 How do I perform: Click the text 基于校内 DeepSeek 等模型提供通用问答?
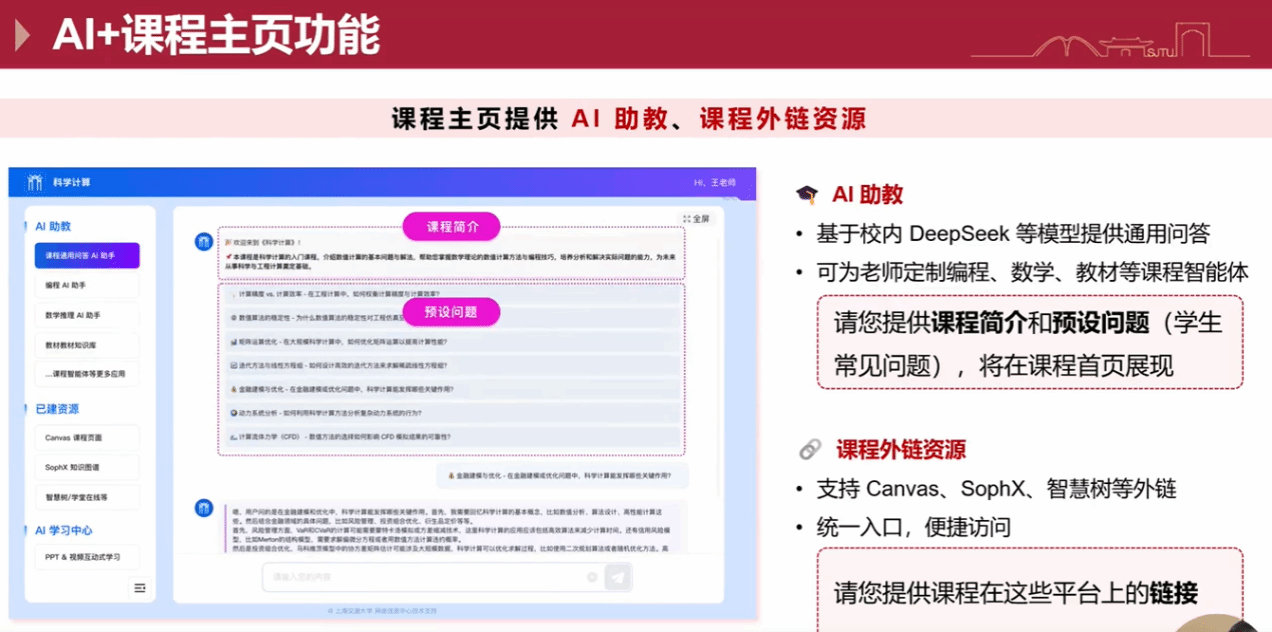point(1013,235)
